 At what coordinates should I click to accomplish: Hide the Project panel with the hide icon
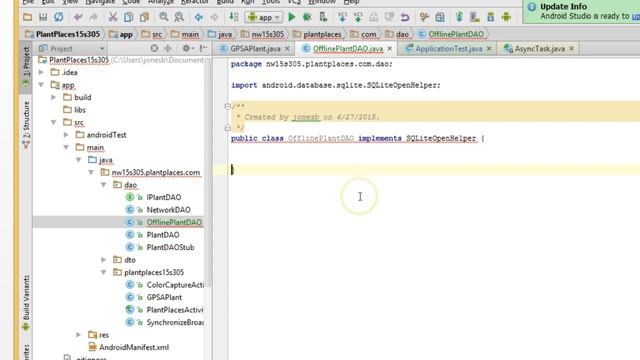[203, 49]
